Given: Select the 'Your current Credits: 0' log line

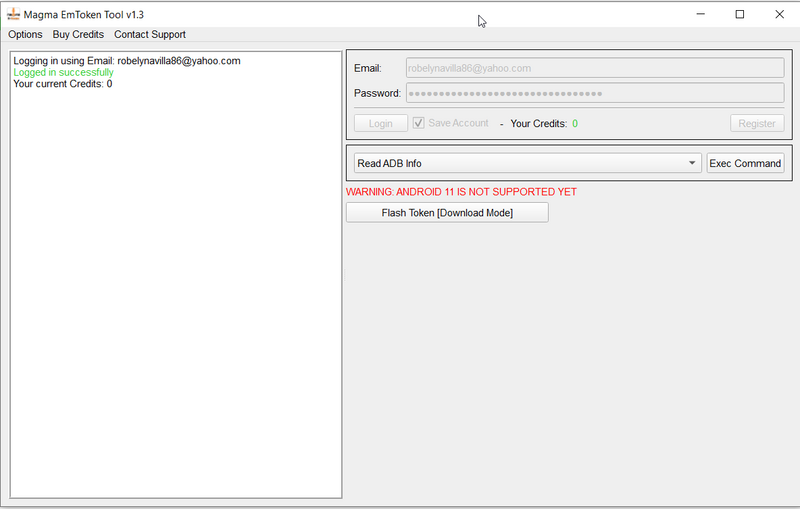Looking at the screenshot, I should click(63, 84).
